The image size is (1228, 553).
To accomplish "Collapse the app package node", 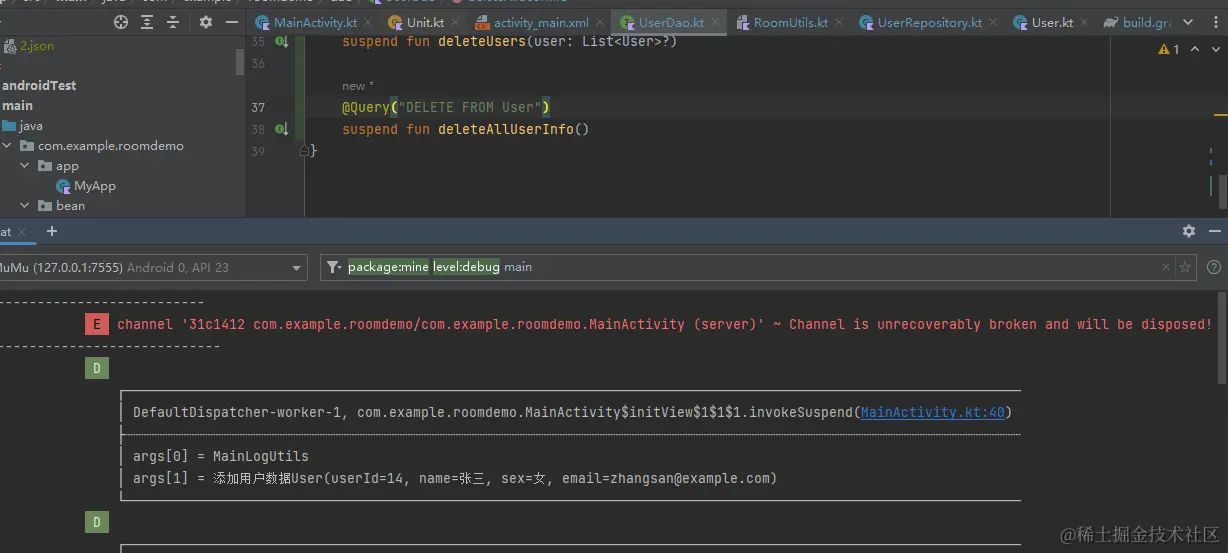I will pyautogui.click(x=25, y=166).
